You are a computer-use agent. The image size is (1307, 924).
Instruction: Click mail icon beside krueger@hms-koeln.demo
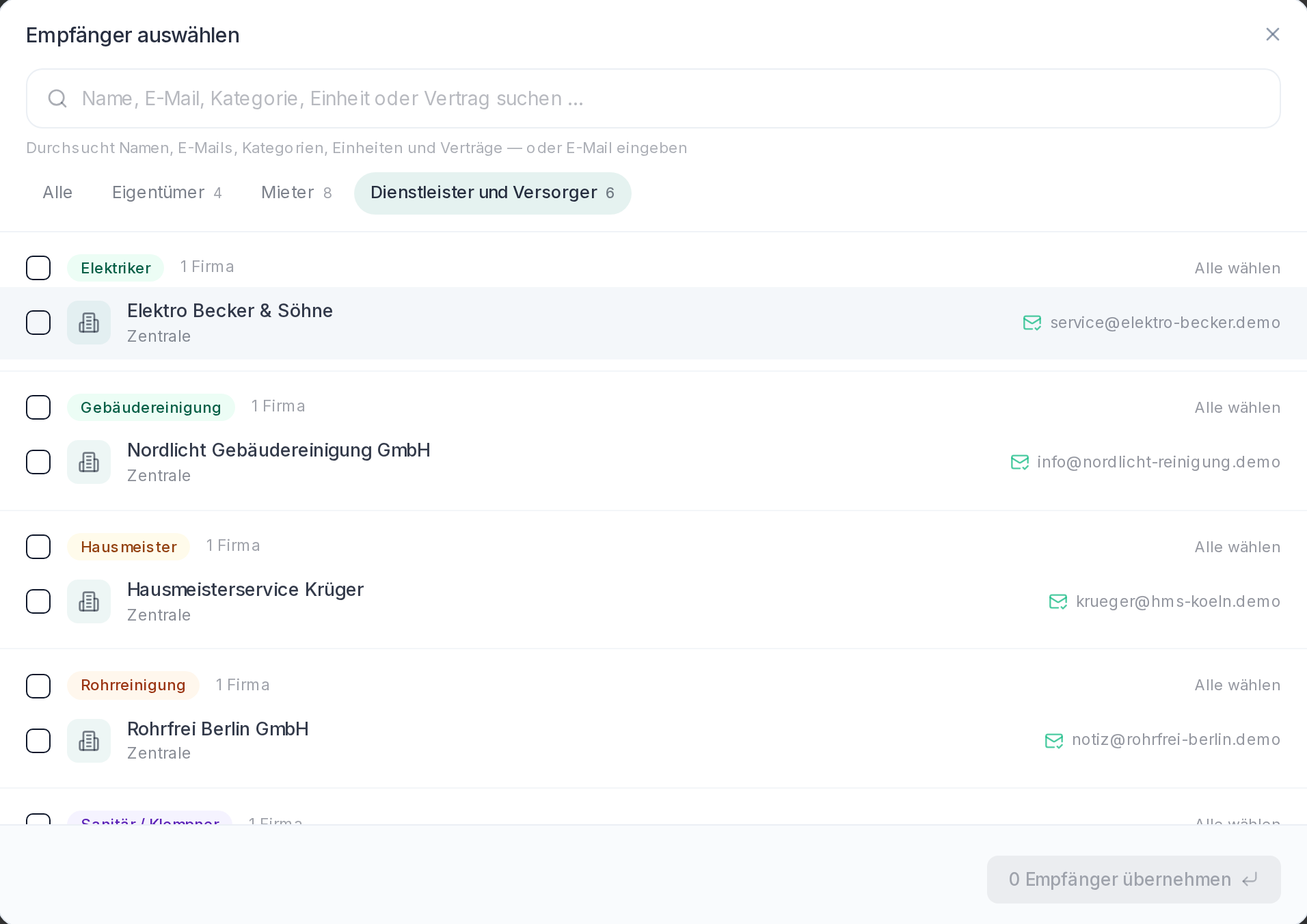1058,601
